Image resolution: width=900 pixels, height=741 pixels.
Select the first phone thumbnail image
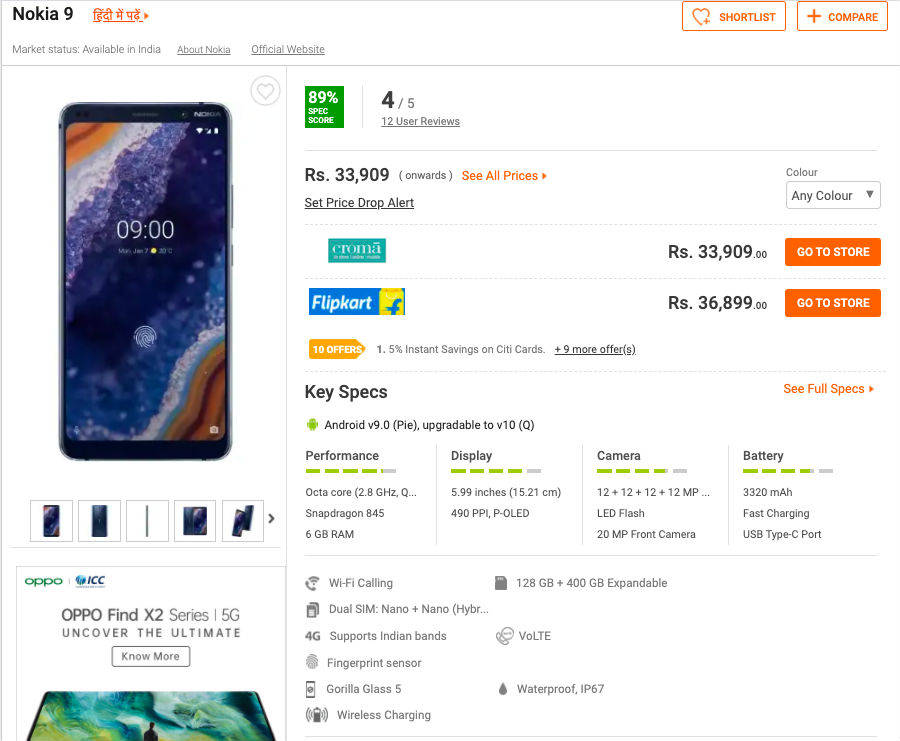click(x=51, y=520)
